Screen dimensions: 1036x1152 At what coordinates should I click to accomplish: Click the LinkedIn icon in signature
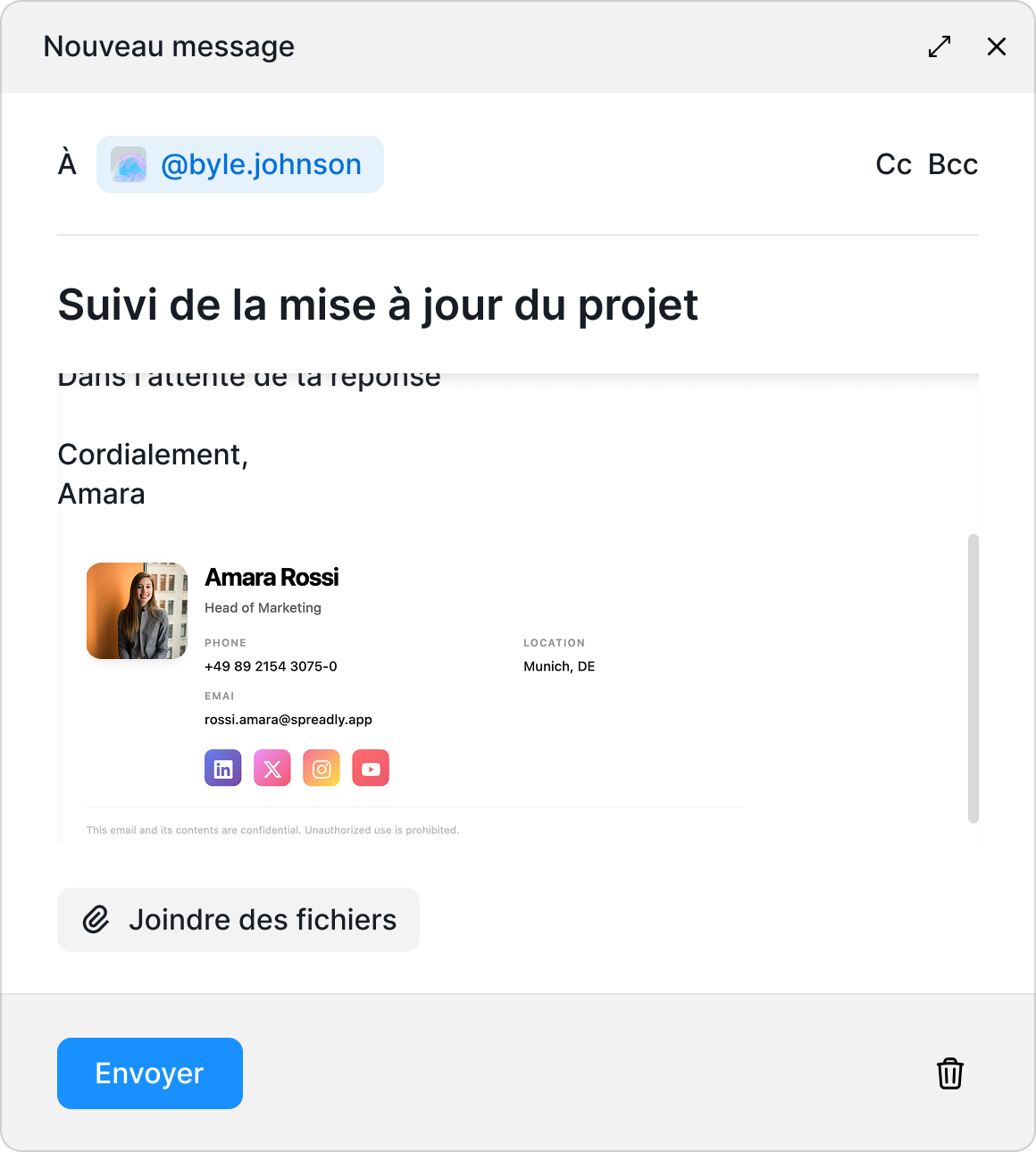point(223,768)
